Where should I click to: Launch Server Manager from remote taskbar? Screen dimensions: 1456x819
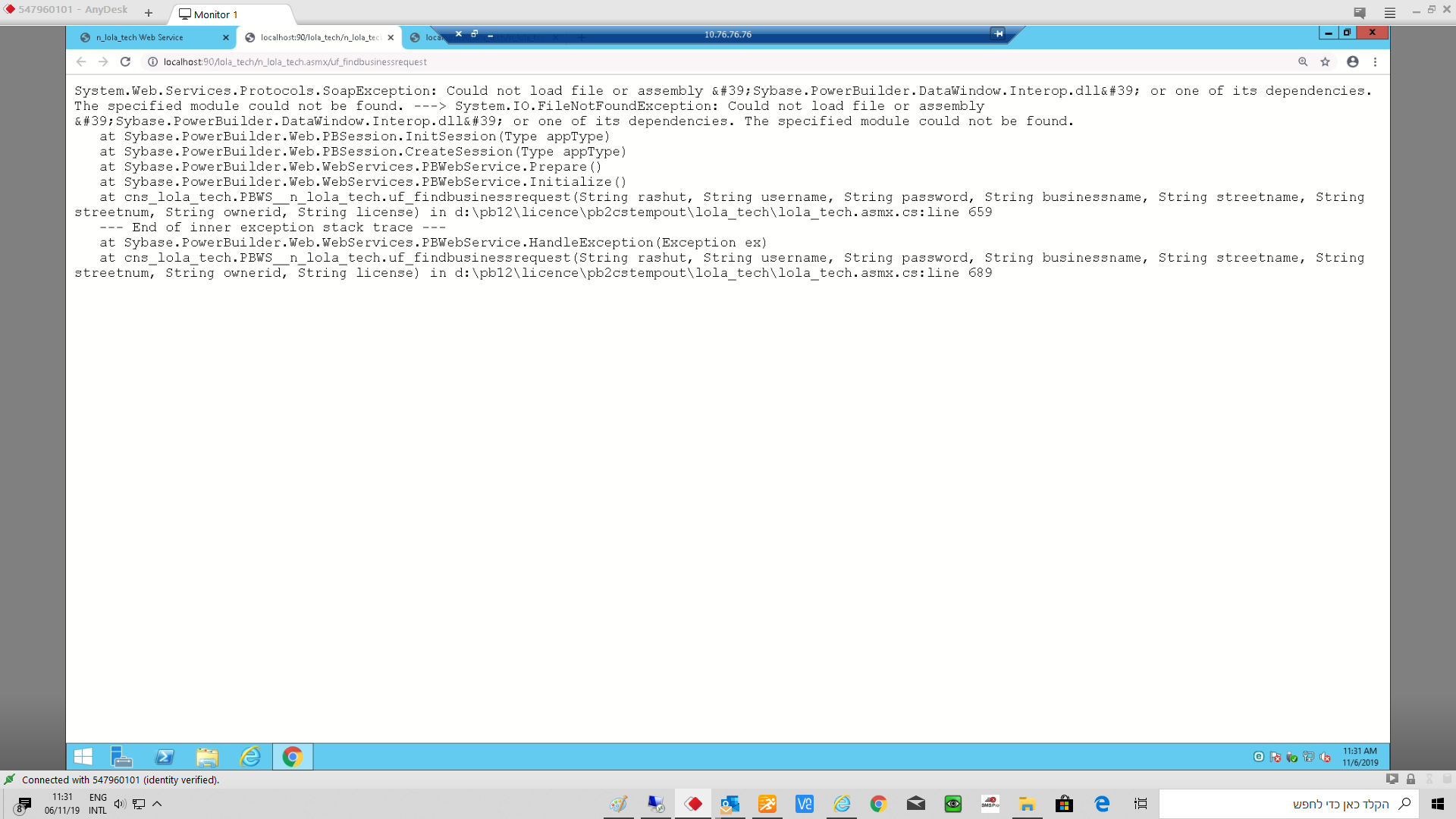[x=121, y=756]
